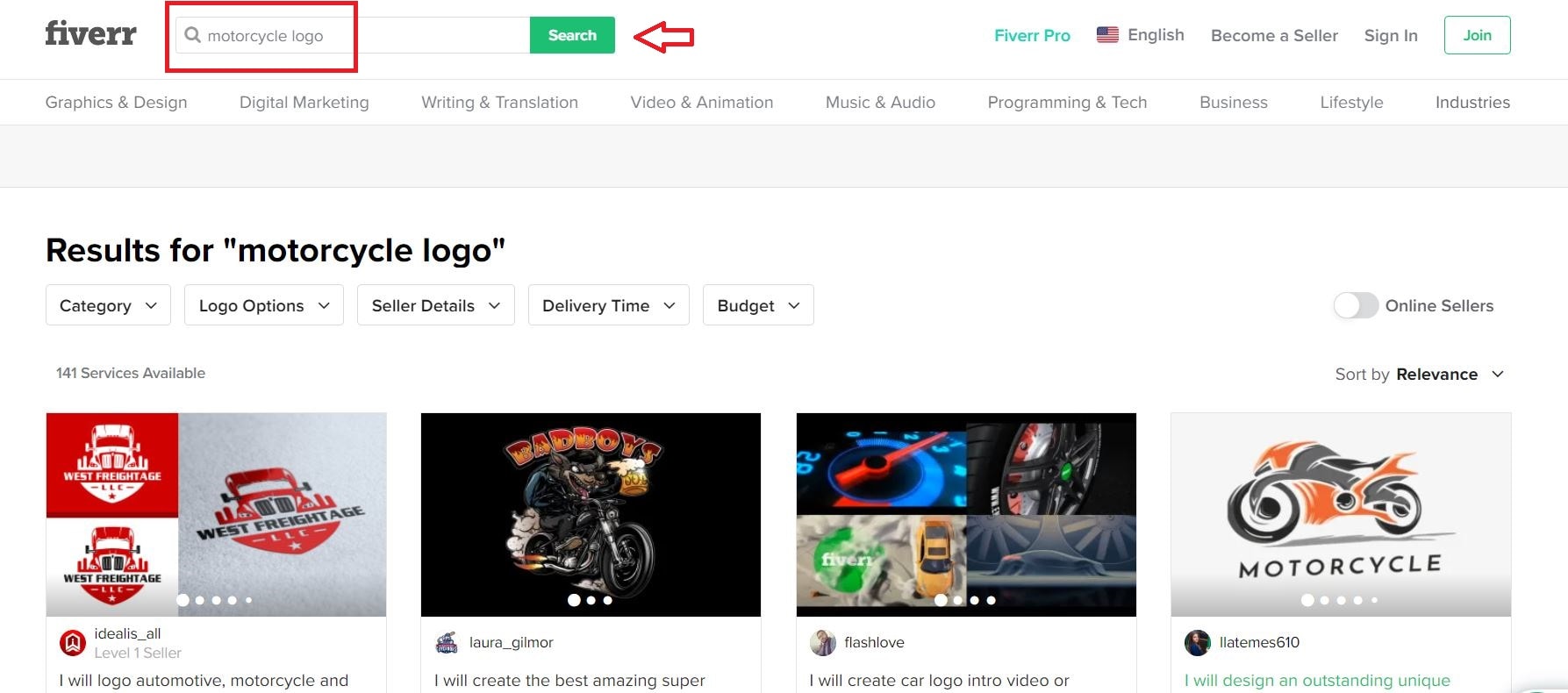Viewport: 1568px width, 693px height.
Task: Expand the Budget filter
Action: pos(758,305)
